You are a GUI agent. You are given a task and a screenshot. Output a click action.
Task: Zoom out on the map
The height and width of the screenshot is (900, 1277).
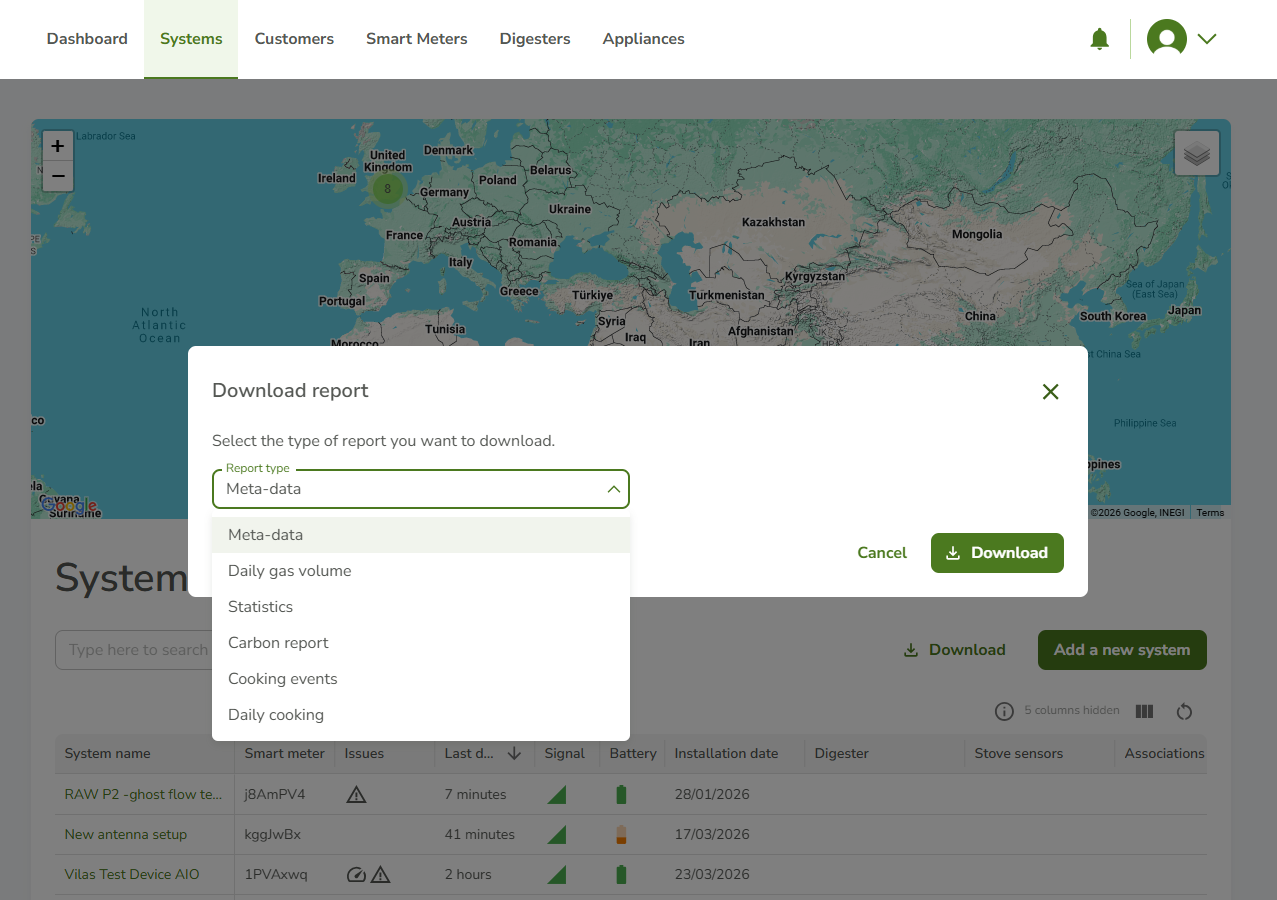(58, 176)
